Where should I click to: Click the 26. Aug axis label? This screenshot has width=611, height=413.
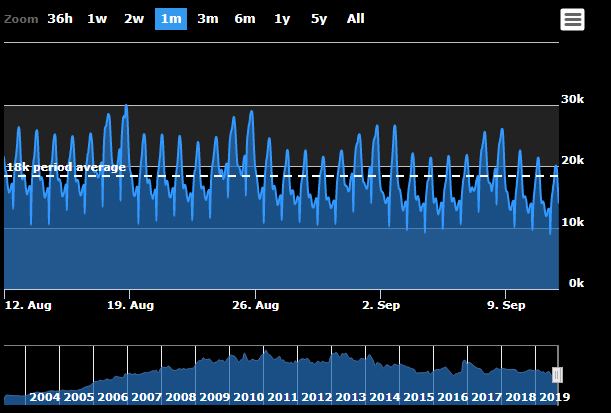point(256,305)
